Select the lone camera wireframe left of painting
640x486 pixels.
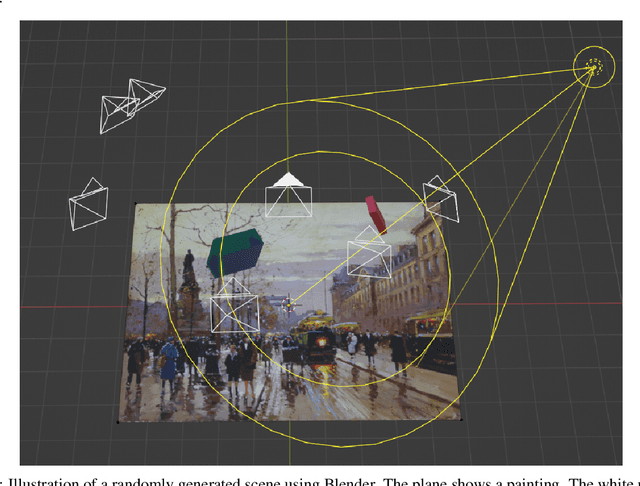[89, 204]
